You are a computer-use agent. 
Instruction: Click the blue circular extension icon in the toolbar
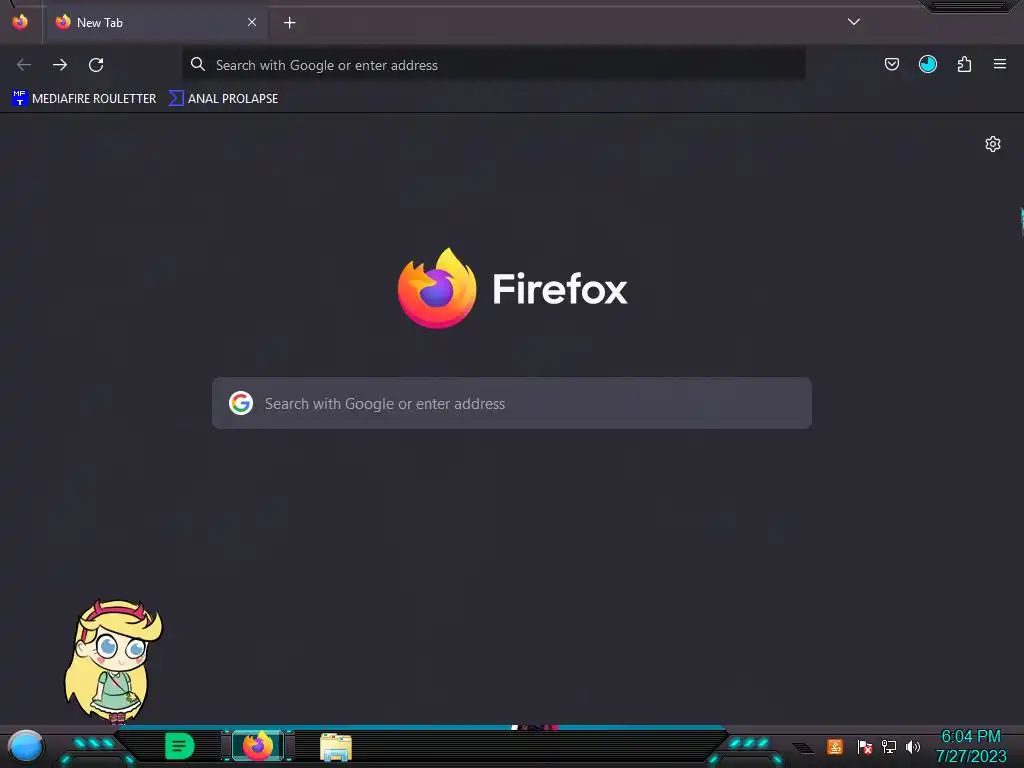click(x=928, y=64)
